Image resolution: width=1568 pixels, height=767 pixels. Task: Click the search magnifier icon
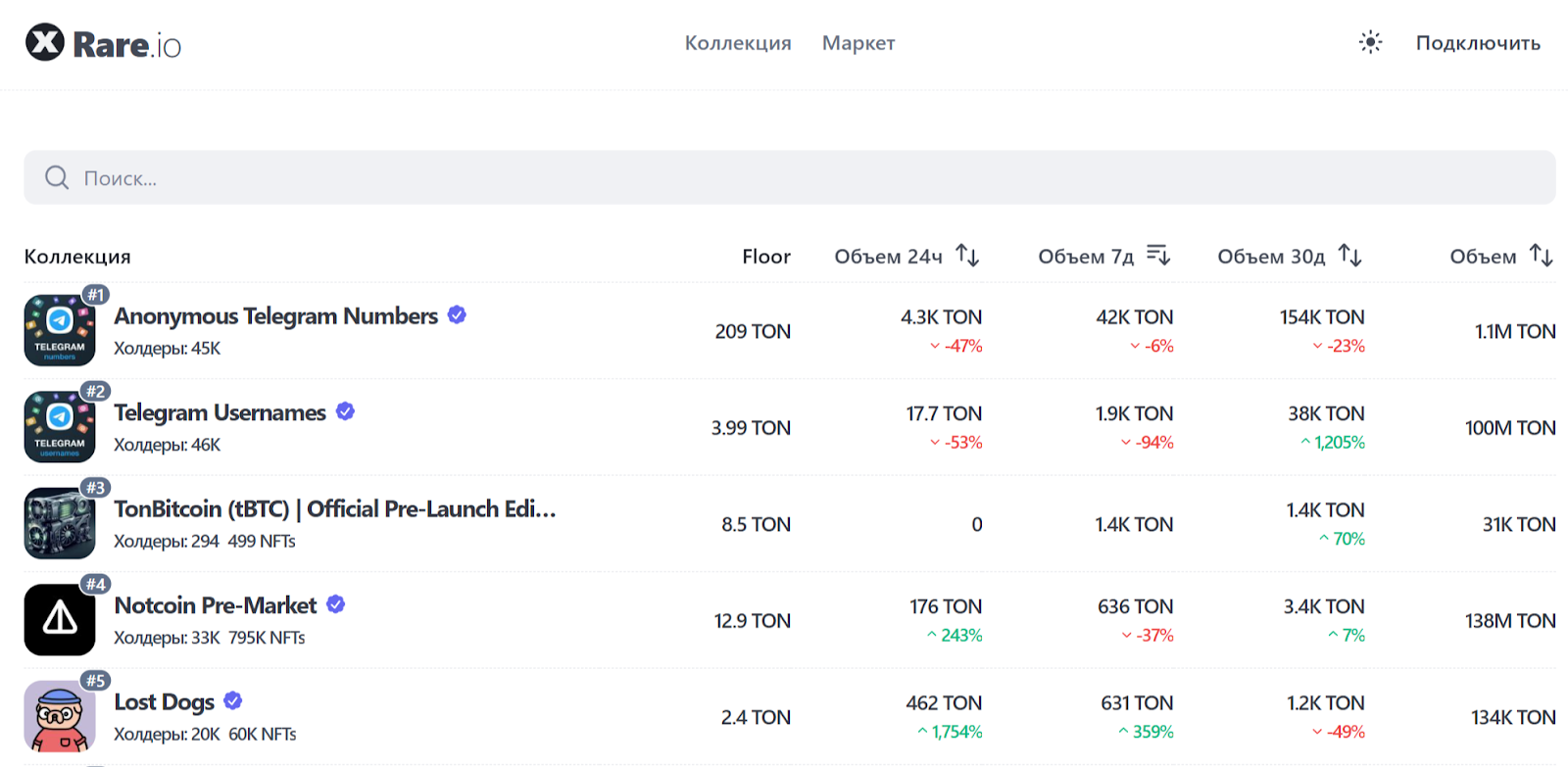pos(57,177)
